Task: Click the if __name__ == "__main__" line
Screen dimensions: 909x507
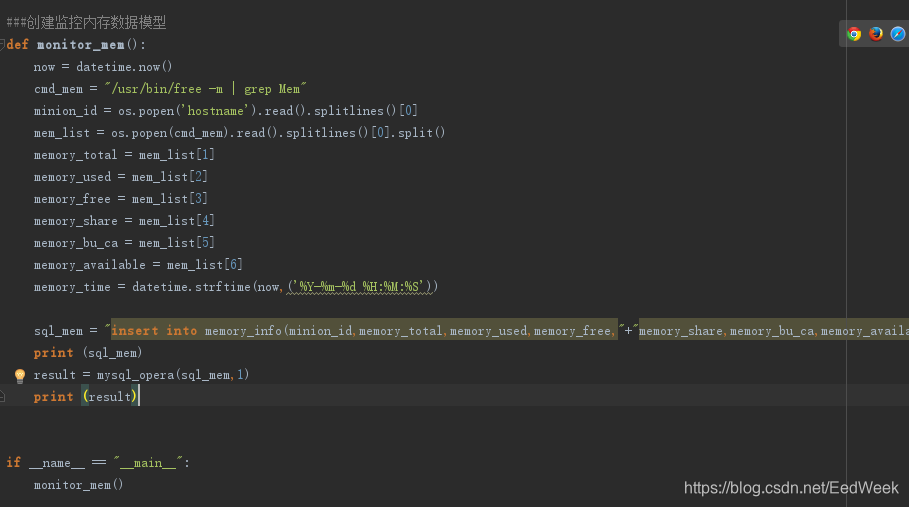Action: point(98,462)
